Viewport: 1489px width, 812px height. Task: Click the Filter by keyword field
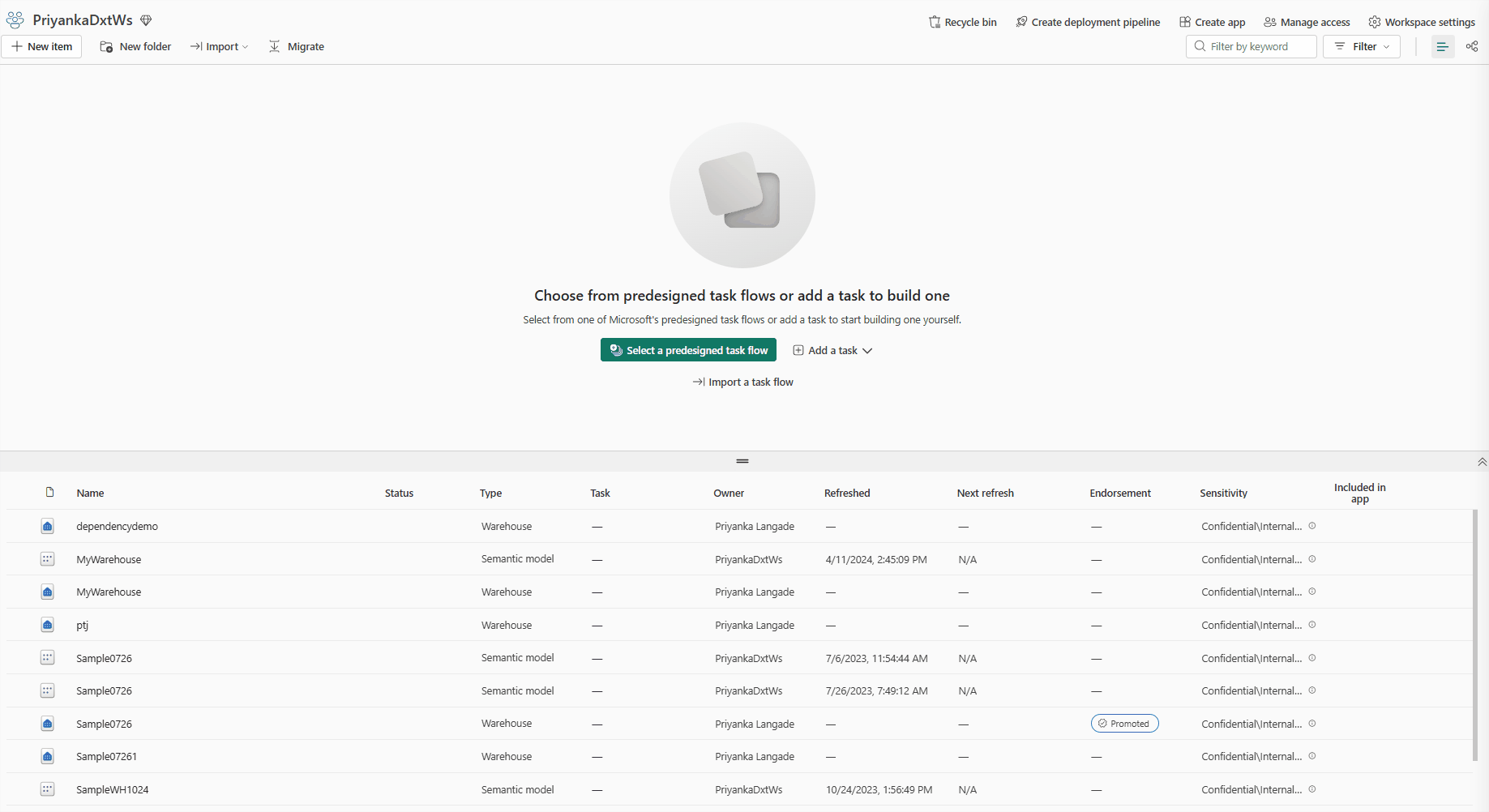[1252, 46]
